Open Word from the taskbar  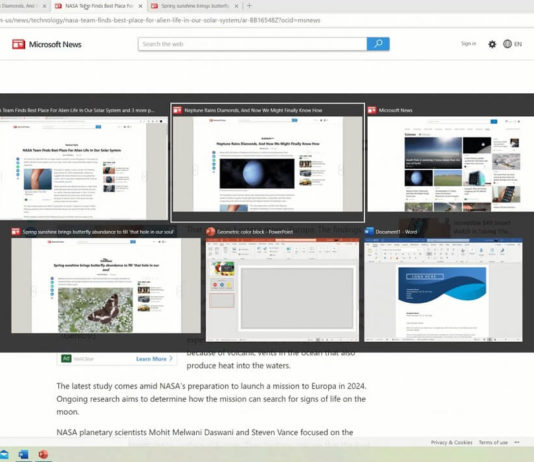[23, 455]
